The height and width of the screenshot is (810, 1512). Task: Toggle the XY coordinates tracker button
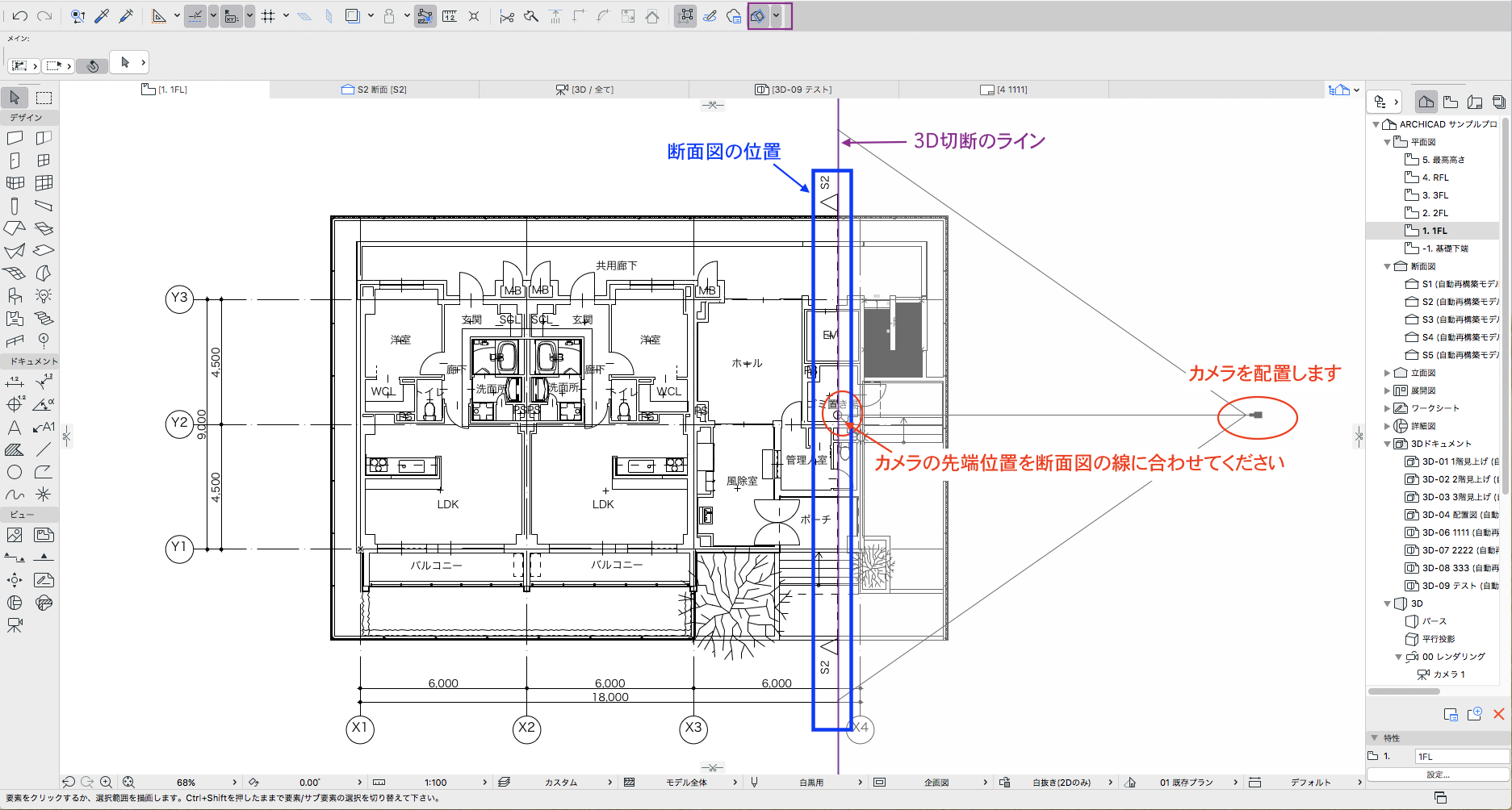(x=232, y=16)
